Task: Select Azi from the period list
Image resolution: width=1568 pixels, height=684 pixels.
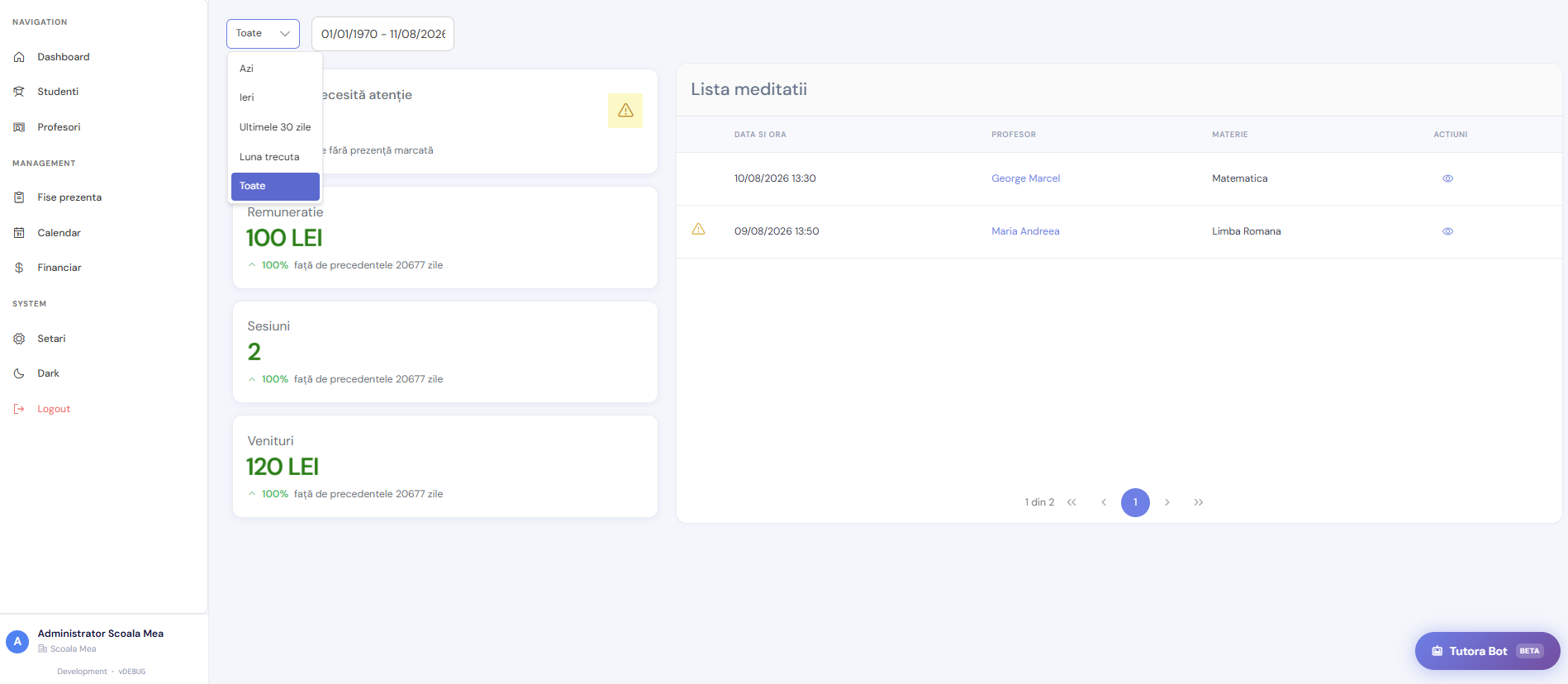Action: click(x=275, y=69)
